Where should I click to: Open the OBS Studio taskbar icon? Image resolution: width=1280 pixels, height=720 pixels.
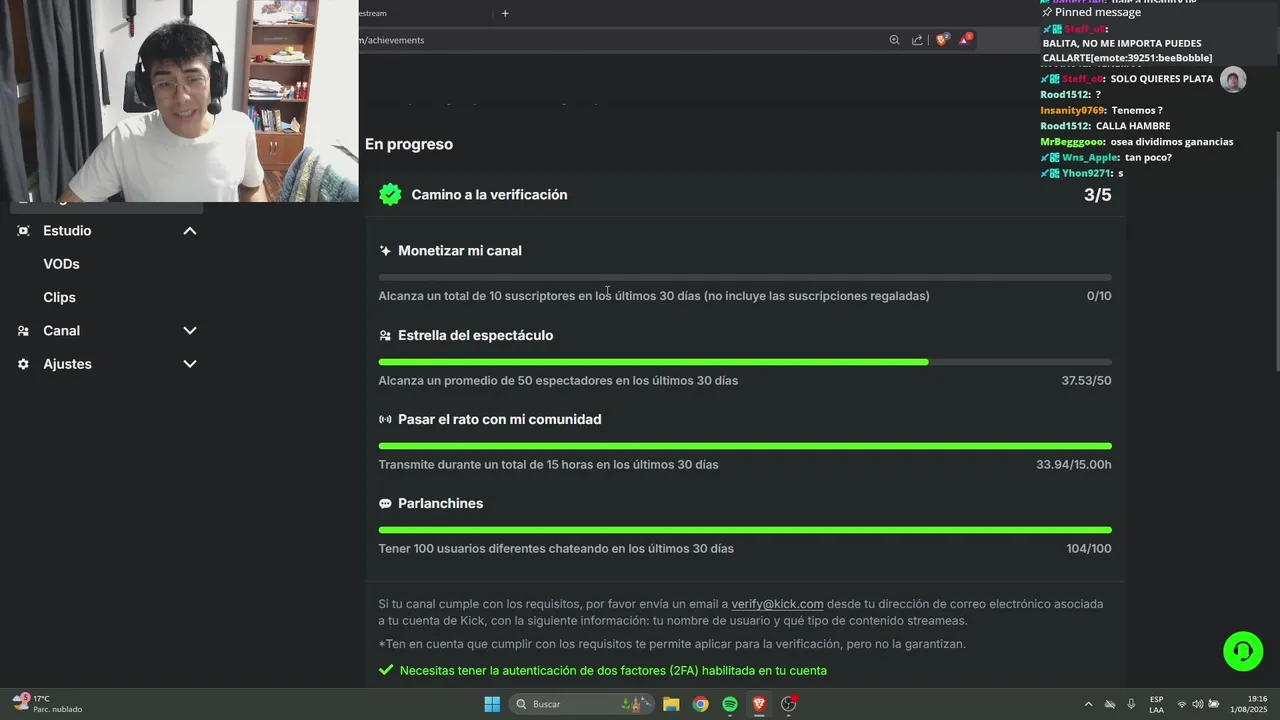click(x=789, y=704)
